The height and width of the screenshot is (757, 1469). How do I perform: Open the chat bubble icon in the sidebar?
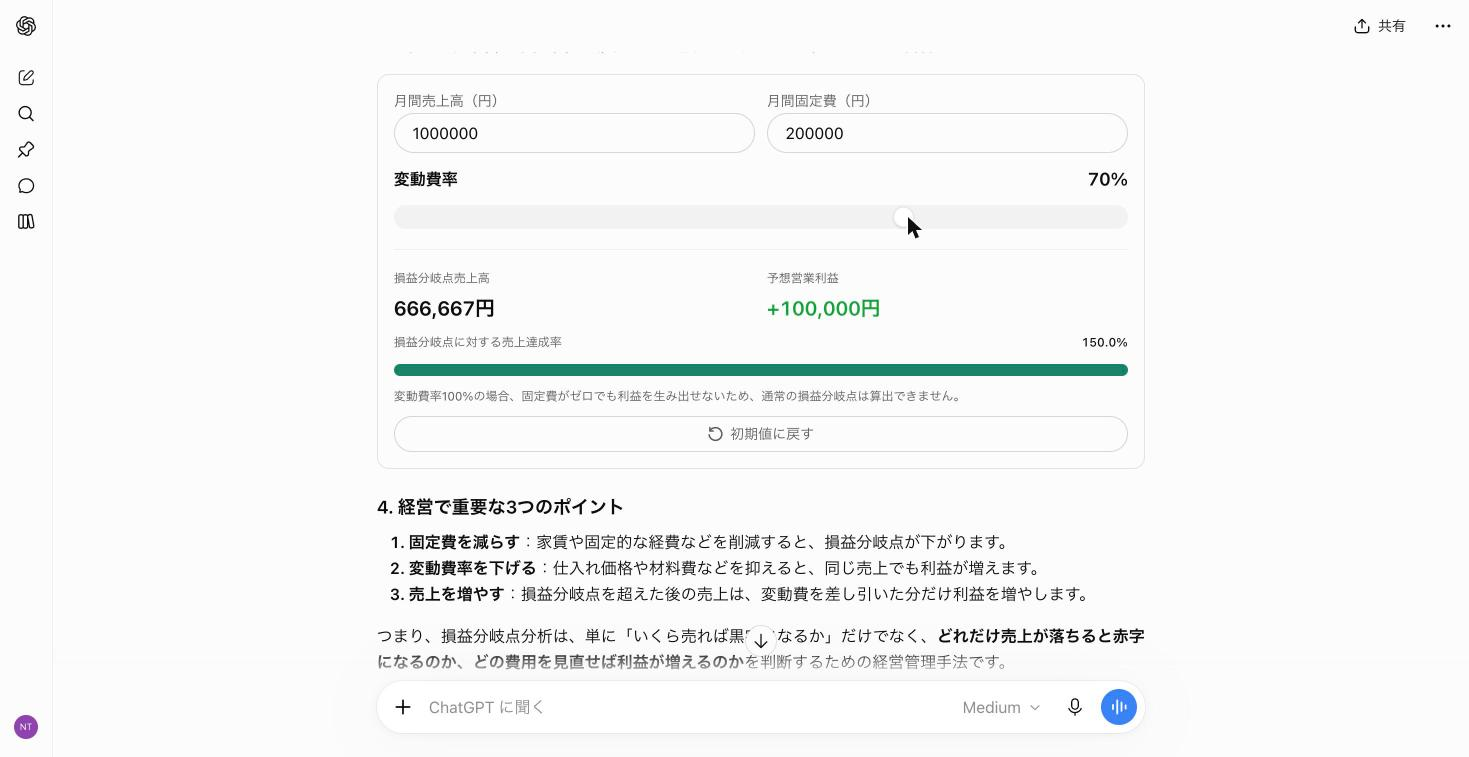[26, 186]
